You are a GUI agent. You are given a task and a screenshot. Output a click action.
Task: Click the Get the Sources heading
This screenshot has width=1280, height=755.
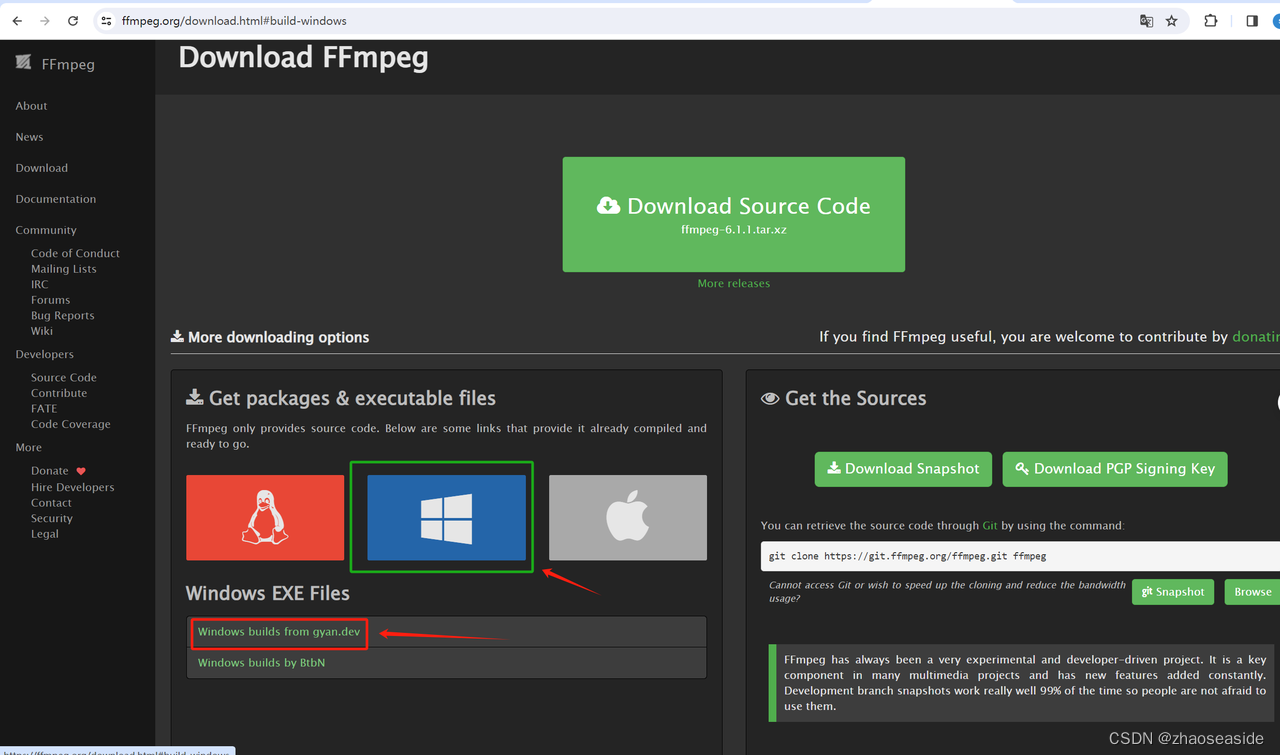pos(844,398)
